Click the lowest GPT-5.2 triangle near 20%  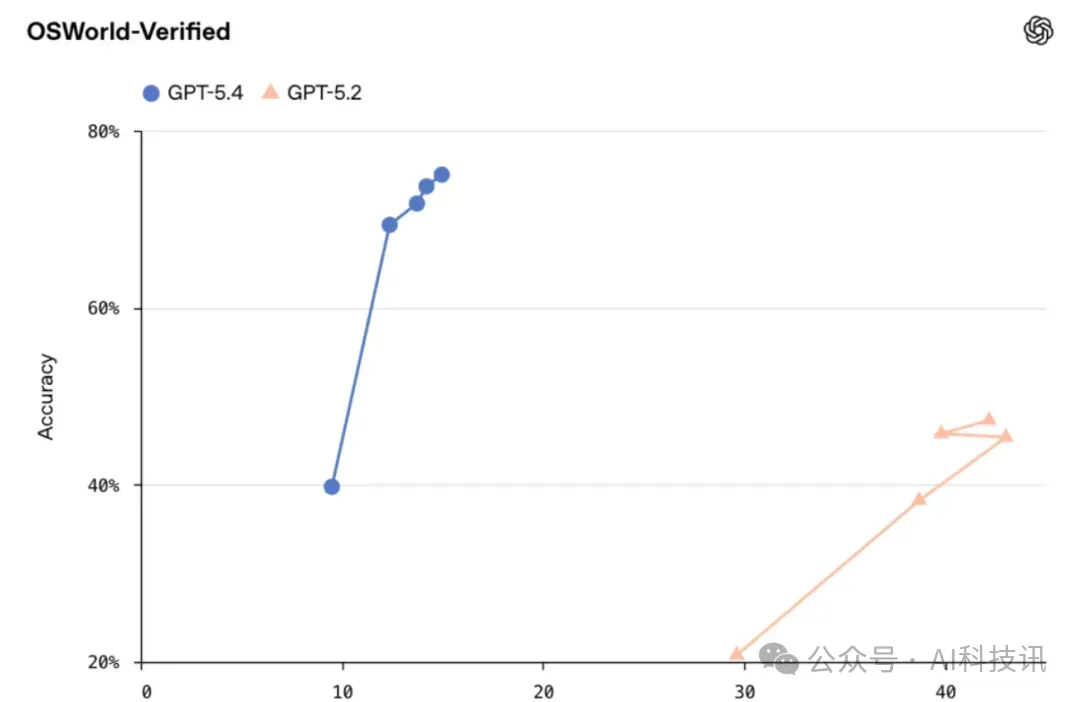click(737, 655)
